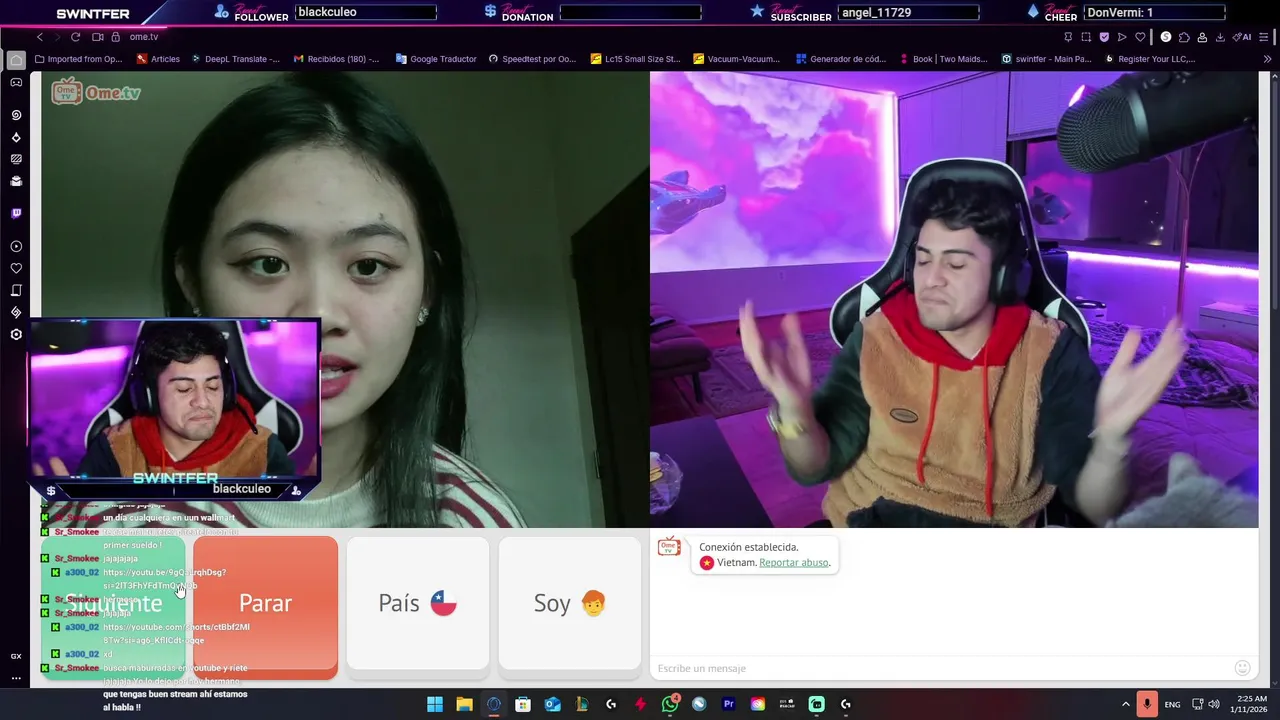Open Outlook from taskbar

552,704
